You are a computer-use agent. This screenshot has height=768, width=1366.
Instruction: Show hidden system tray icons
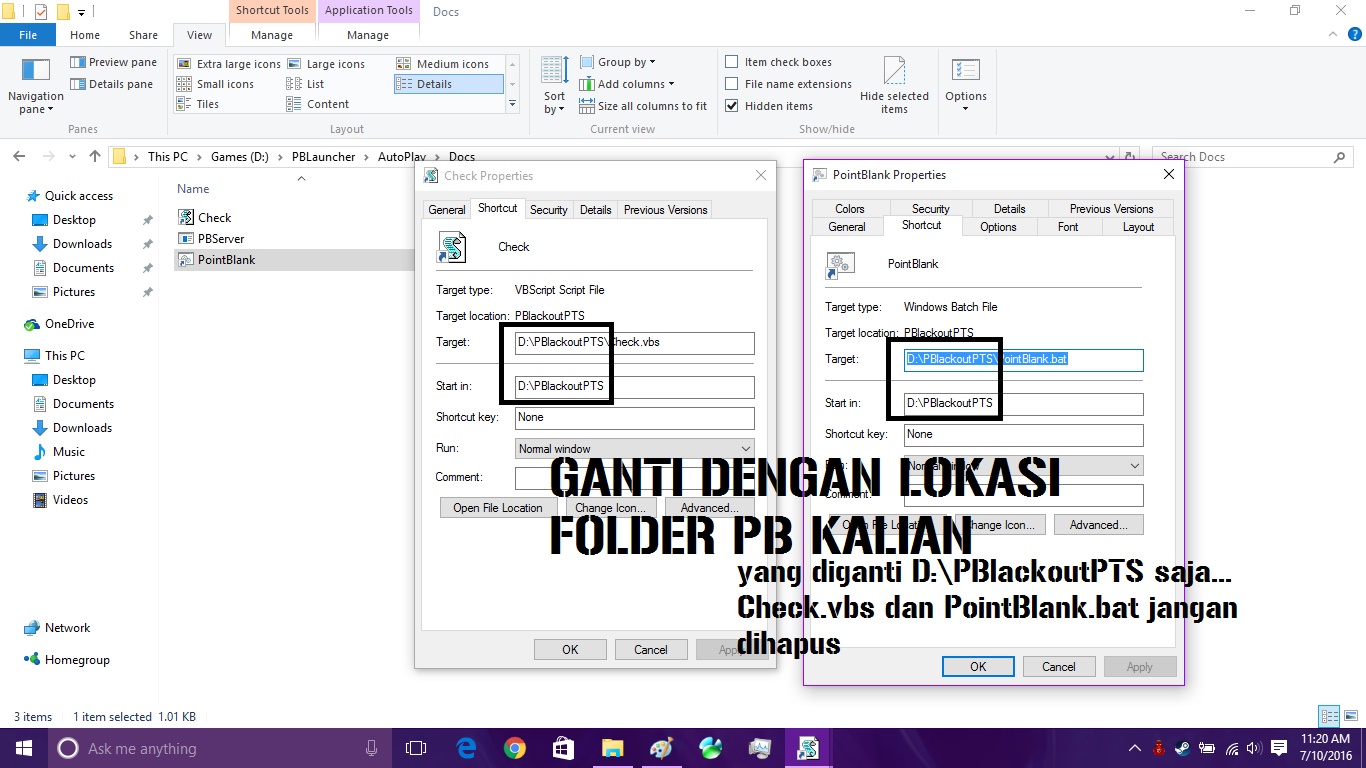[1134, 748]
